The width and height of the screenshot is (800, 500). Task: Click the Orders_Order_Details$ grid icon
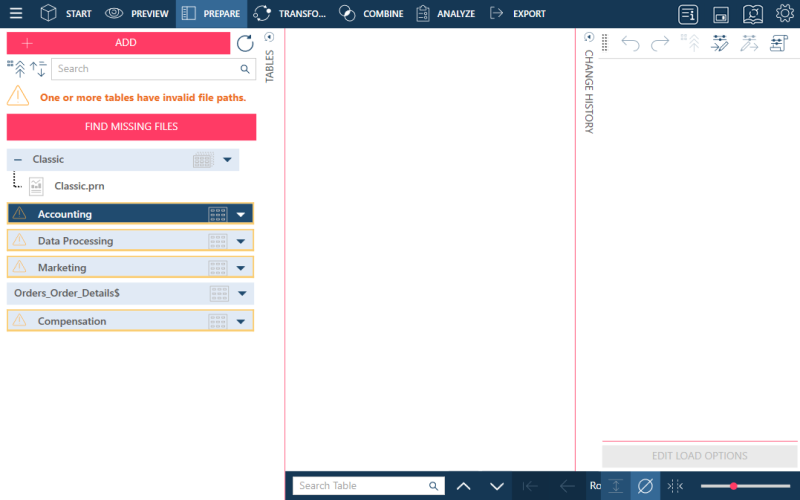coord(219,293)
